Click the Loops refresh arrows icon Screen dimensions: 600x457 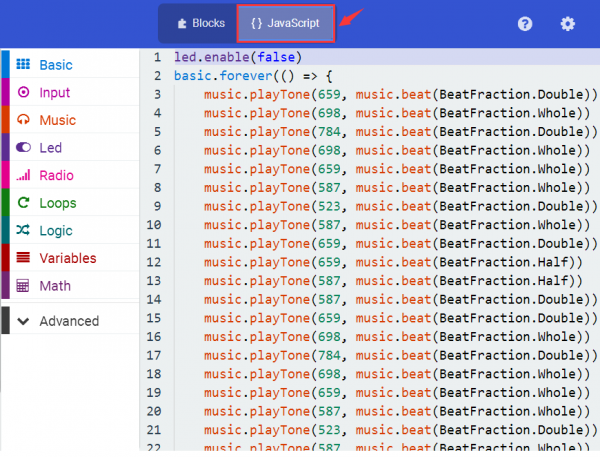(x=23, y=203)
